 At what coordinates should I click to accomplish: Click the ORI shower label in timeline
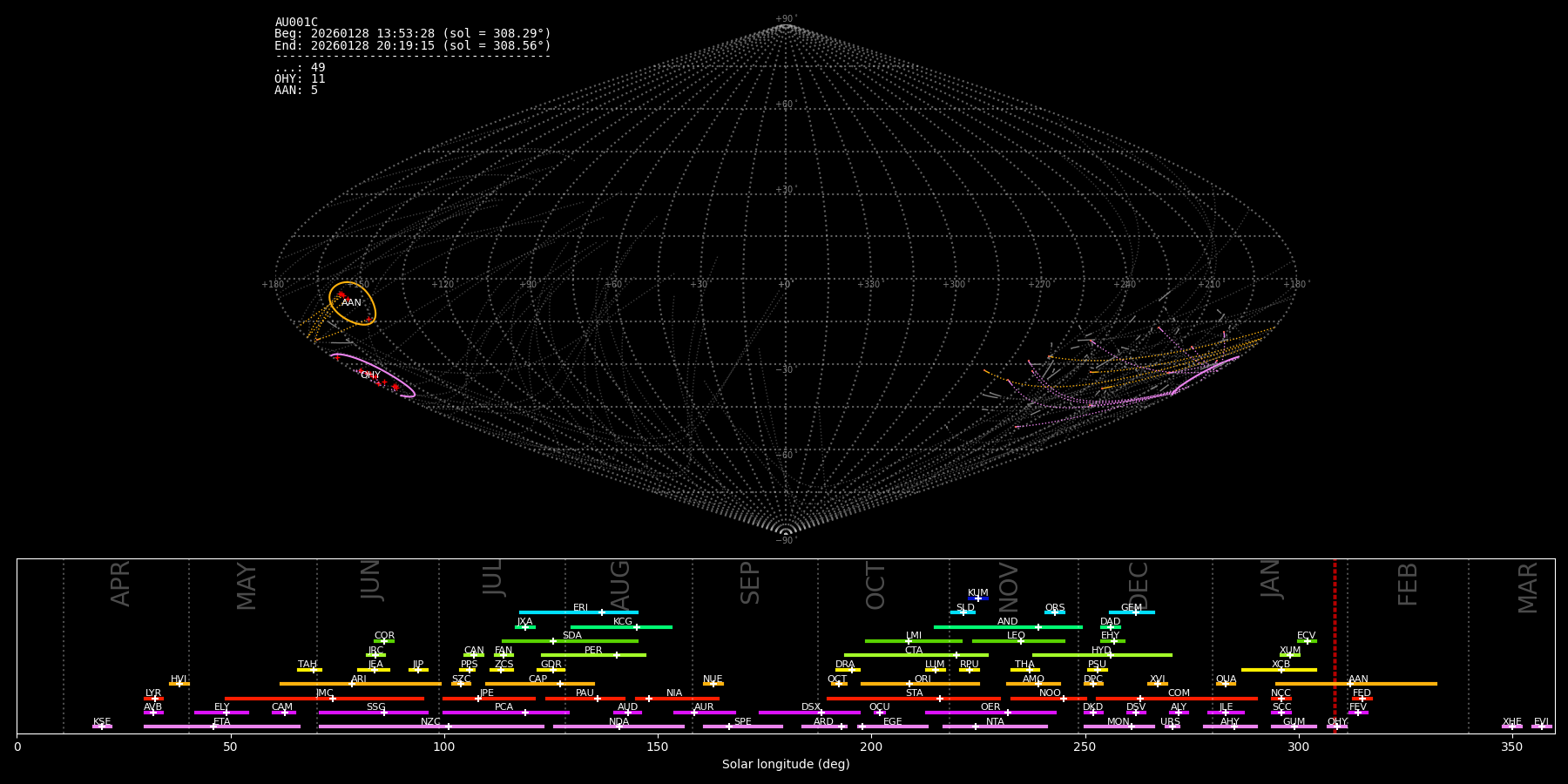923,679
